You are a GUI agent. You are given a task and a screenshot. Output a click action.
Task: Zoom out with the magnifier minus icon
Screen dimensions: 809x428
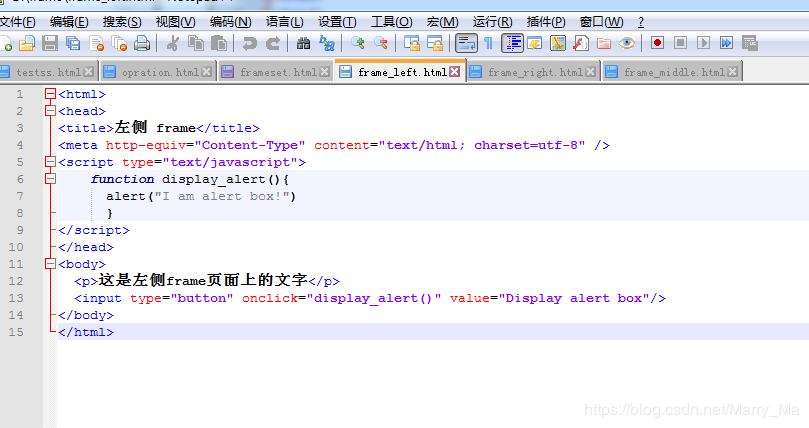(381, 43)
